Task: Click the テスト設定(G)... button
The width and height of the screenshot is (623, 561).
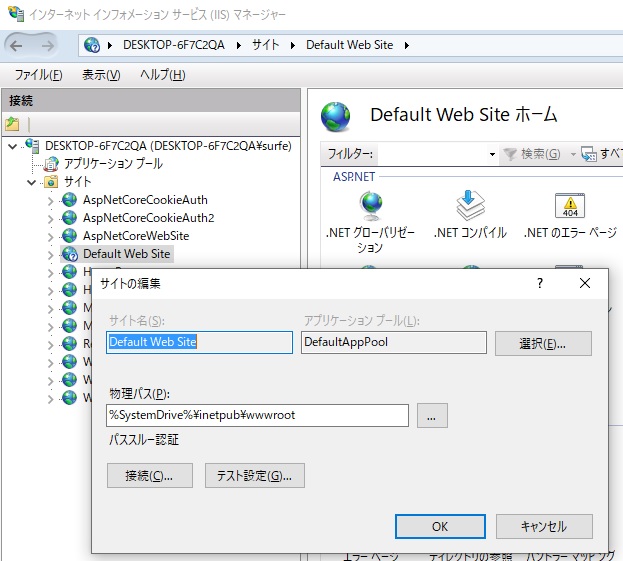Action: pyautogui.click(x=255, y=475)
